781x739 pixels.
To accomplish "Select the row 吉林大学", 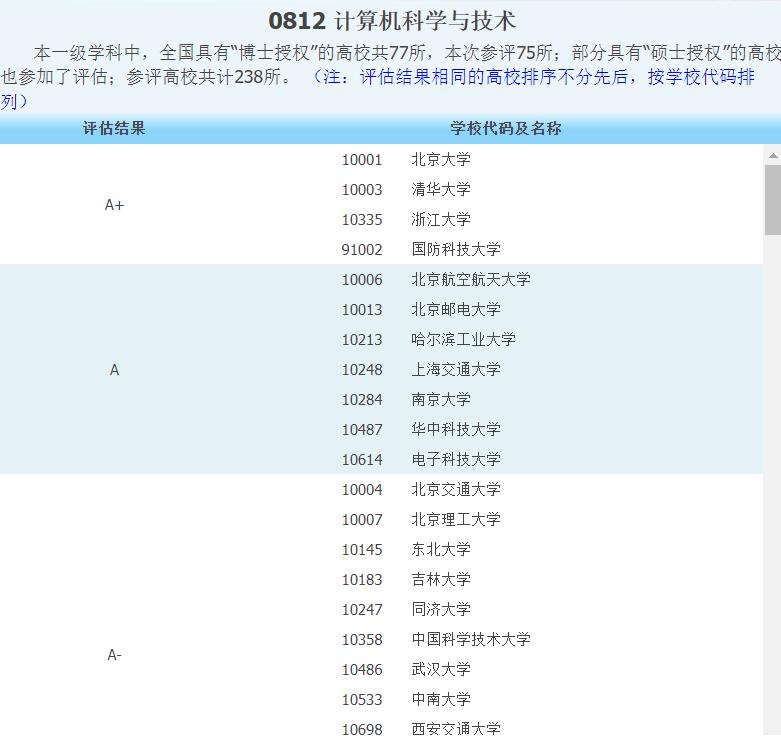I will (x=440, y=579).
